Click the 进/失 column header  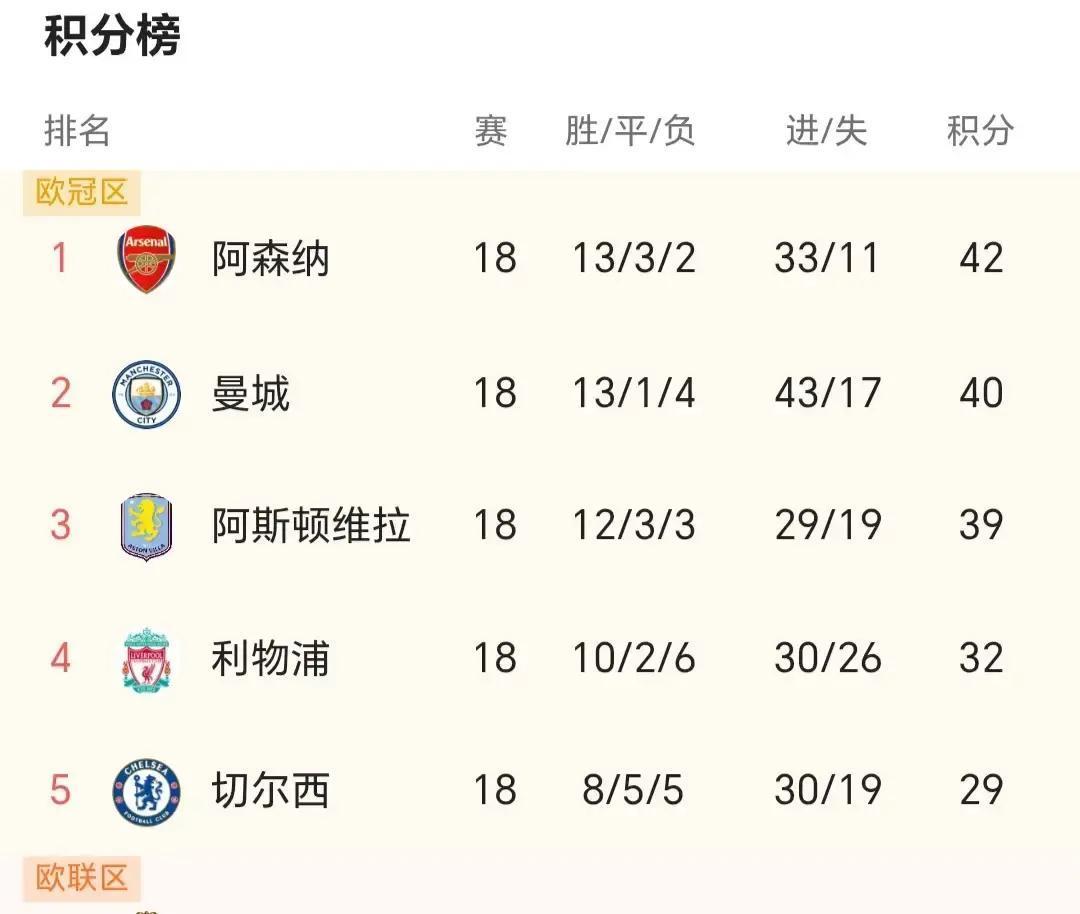click(827, 131)
